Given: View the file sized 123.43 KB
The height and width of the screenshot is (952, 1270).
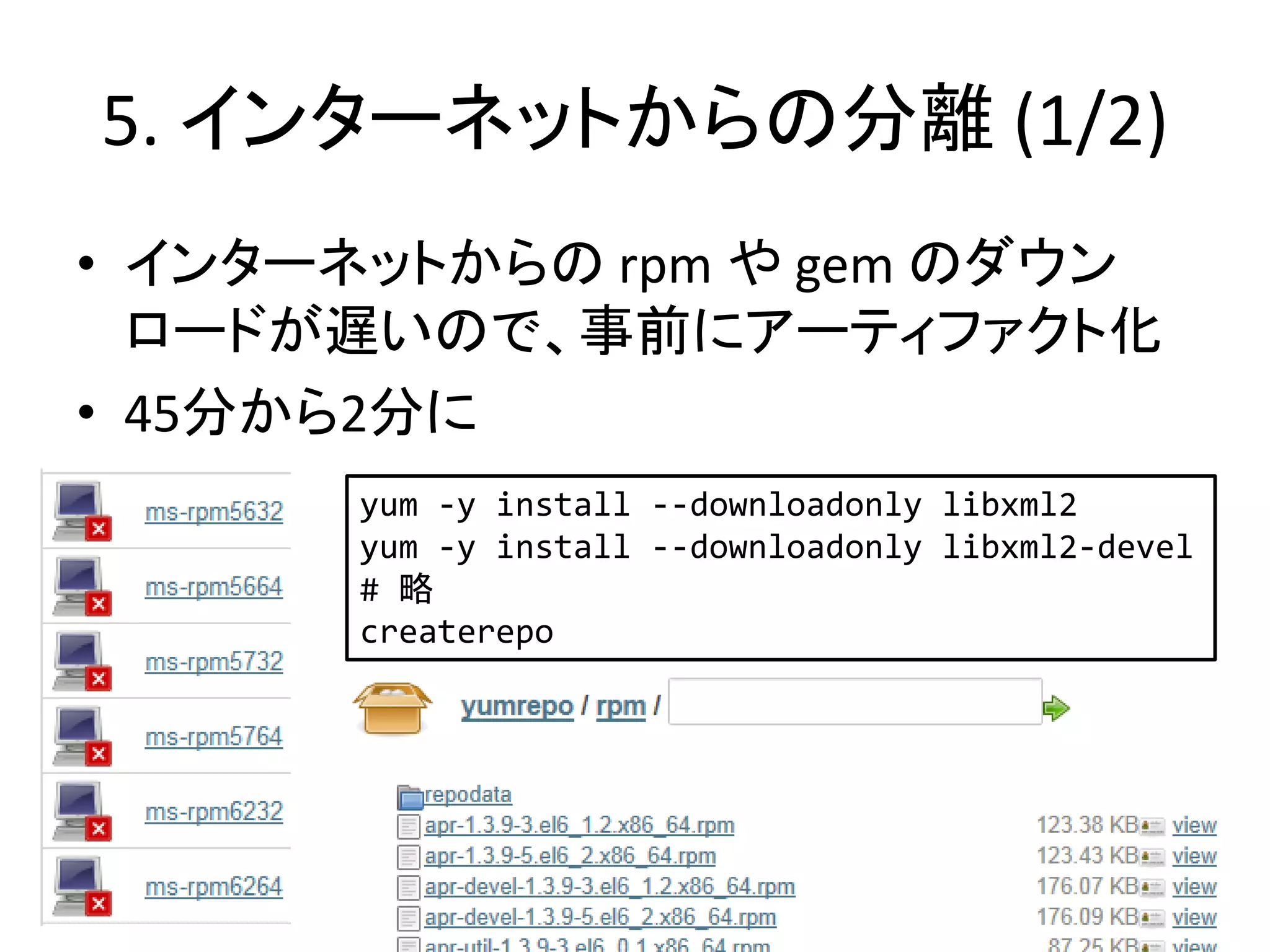Looking at the screenshot, I should point(1194,856).
